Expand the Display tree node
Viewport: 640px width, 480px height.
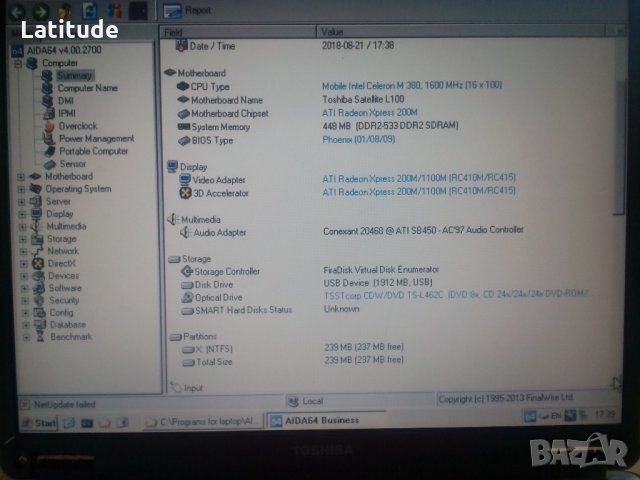[22, 214]
